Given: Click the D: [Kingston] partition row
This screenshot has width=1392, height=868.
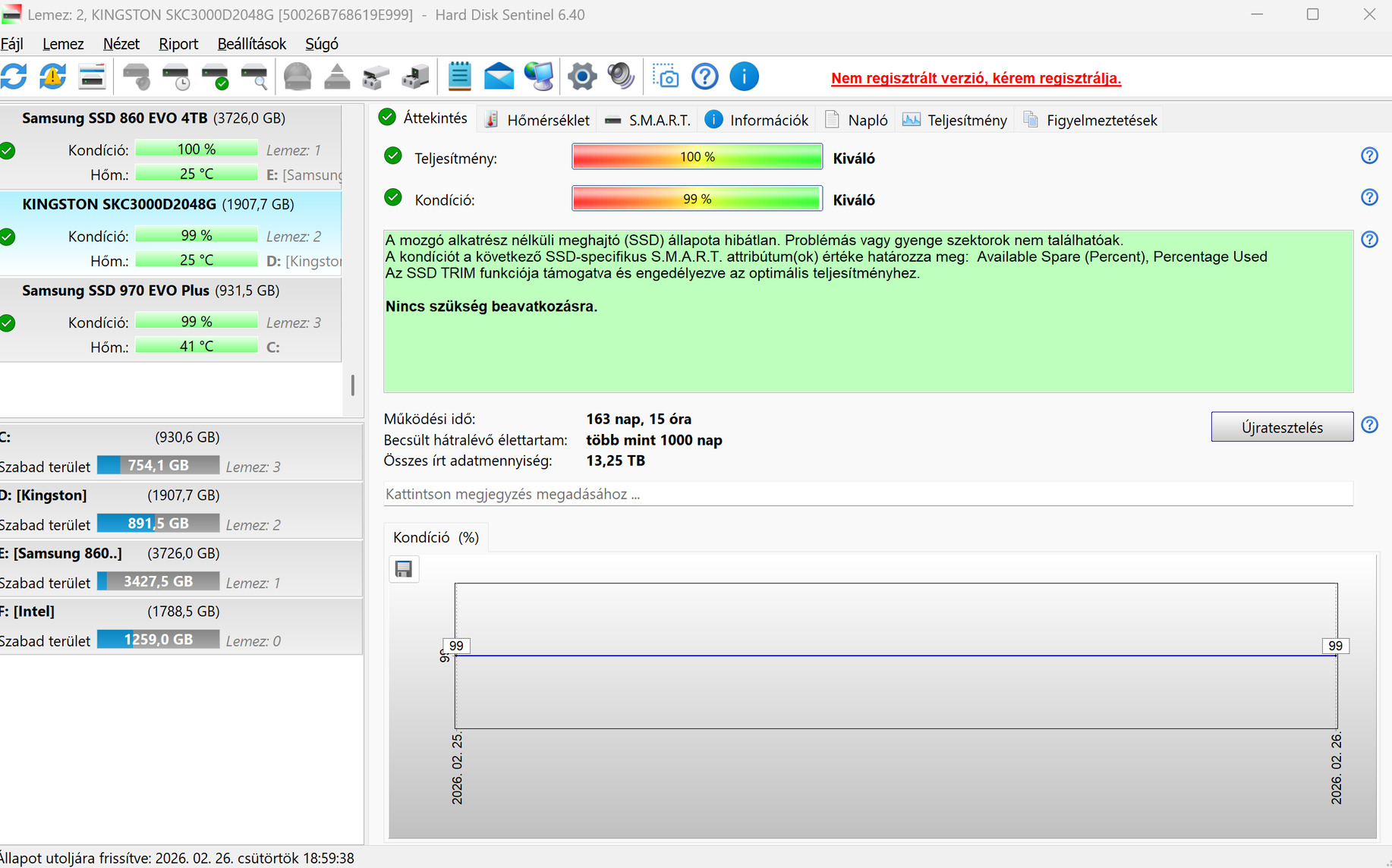Looking at the screenshot, I should click(181, 510).
